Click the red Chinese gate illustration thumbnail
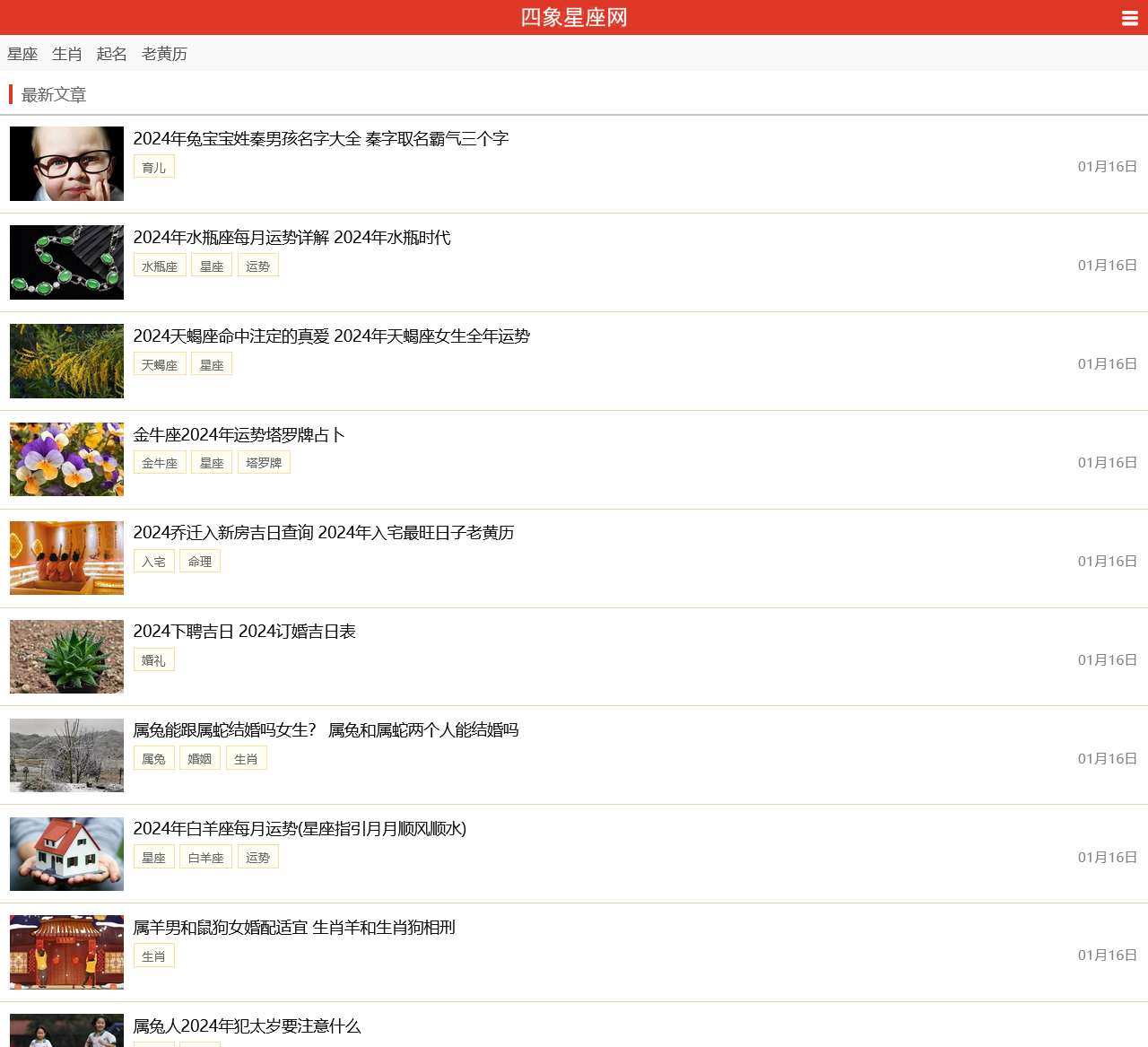Image resolution: width=1148 pixels, height=1047 pixels. point(66,952)
